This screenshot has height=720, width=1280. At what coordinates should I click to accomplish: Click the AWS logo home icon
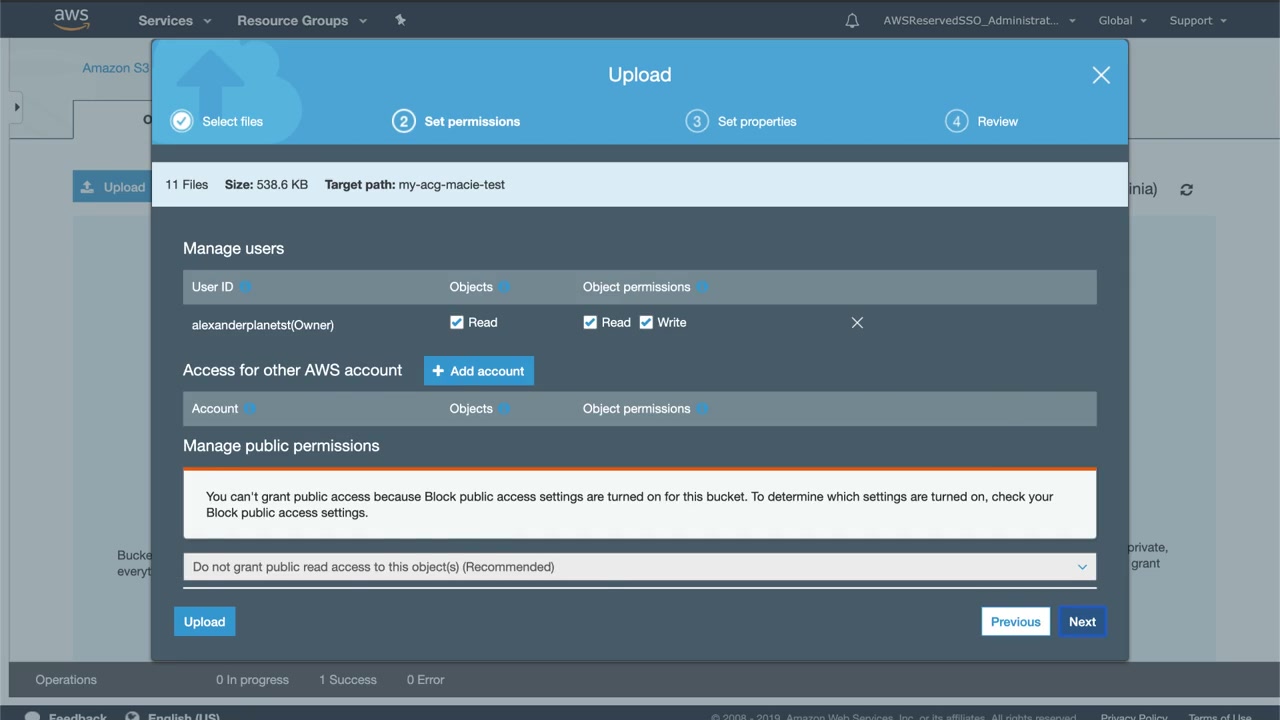pos(72,20)
